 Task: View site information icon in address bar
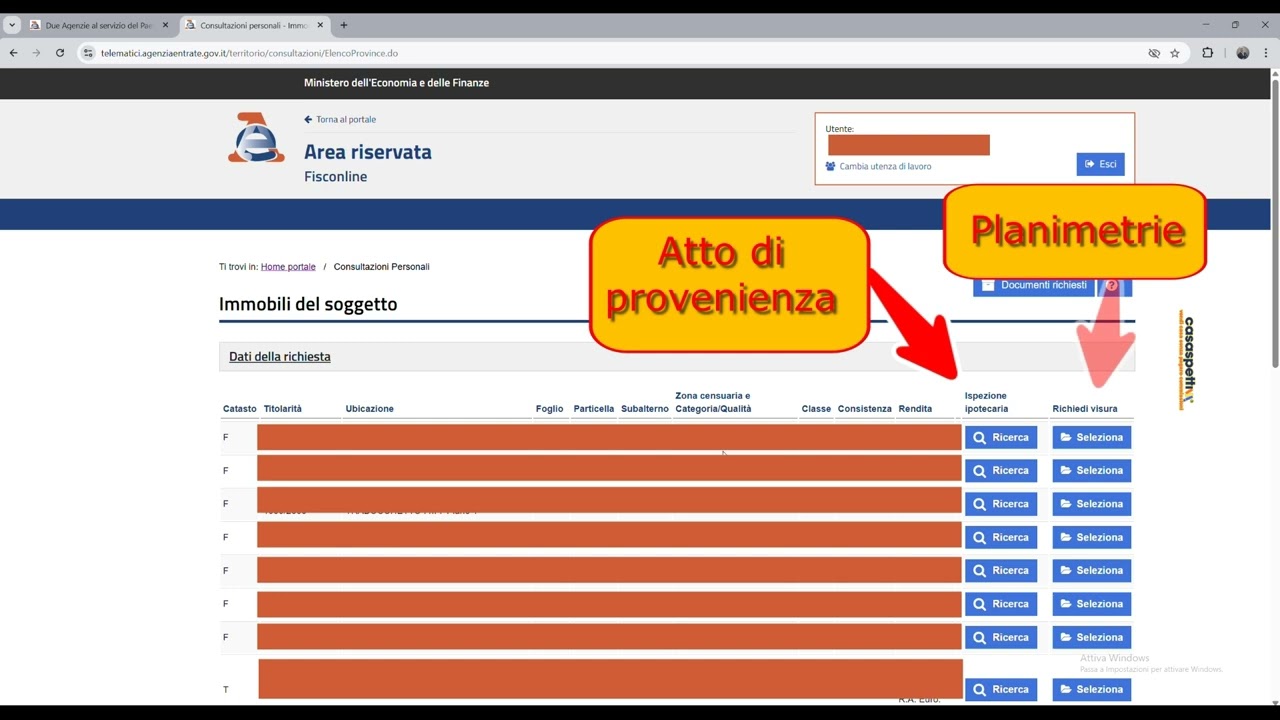click(x=88, y=53)
